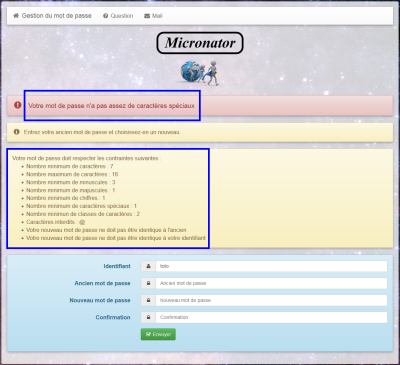The image size is (400, 365).
Task: Click the lock icon beside Ancien mot de passe
Action: pos(148,283)
